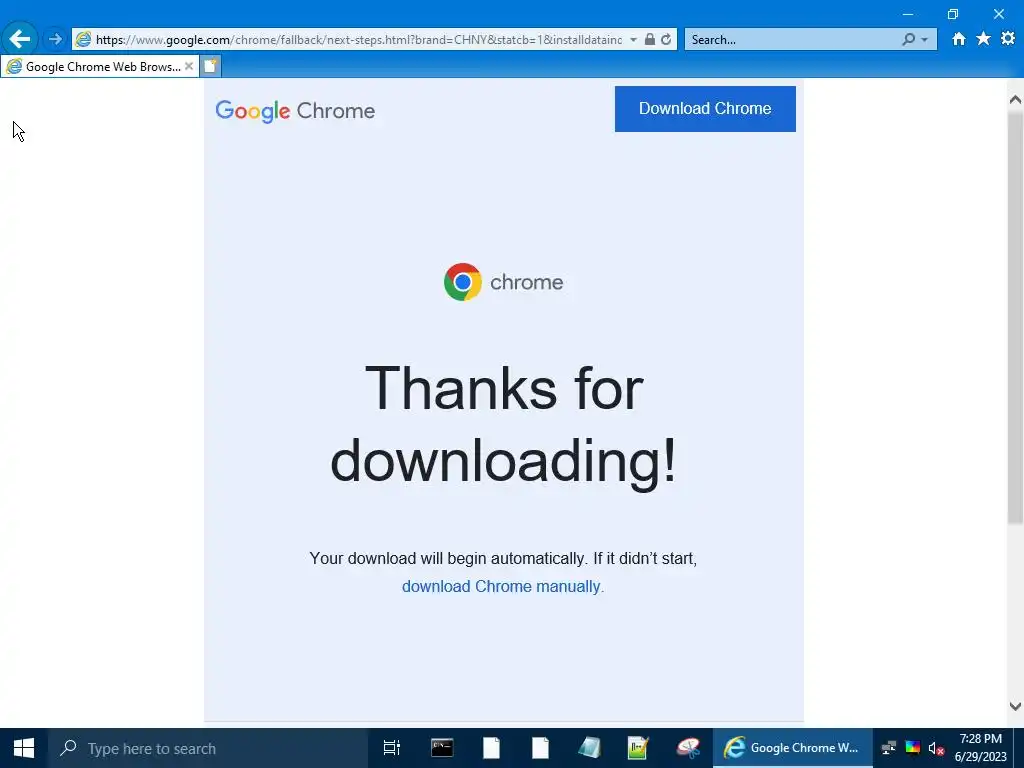Image resolution: width=1024 pixels, height=768 pixels.
Task: Open the address bar autocomplete dropdown arrow
Action: pos(633,40)
